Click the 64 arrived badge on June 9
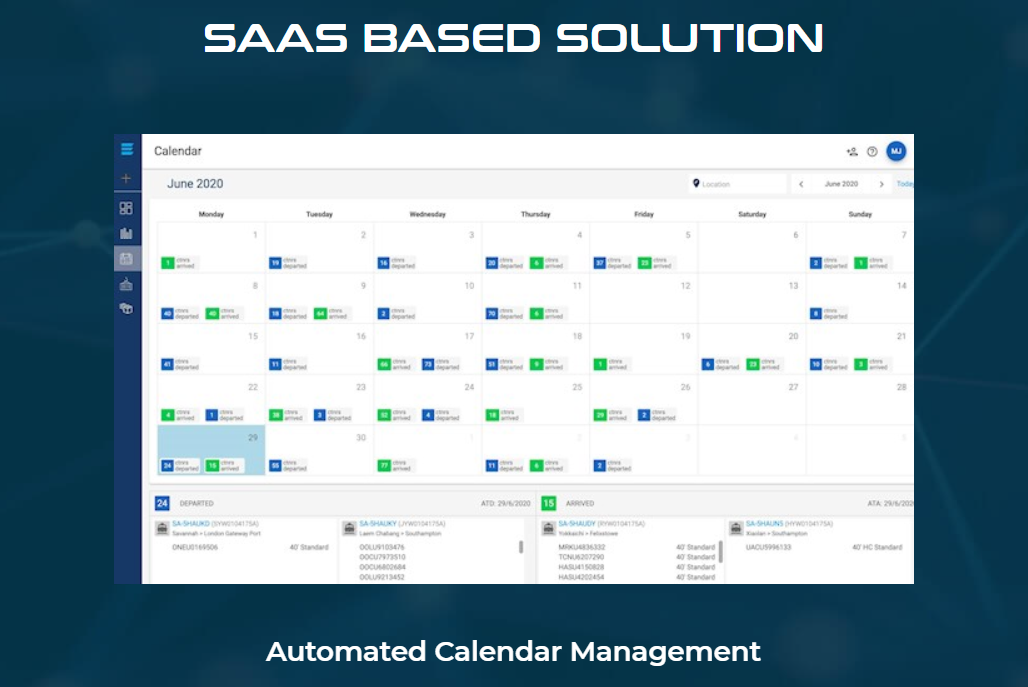 coord(330,314)
